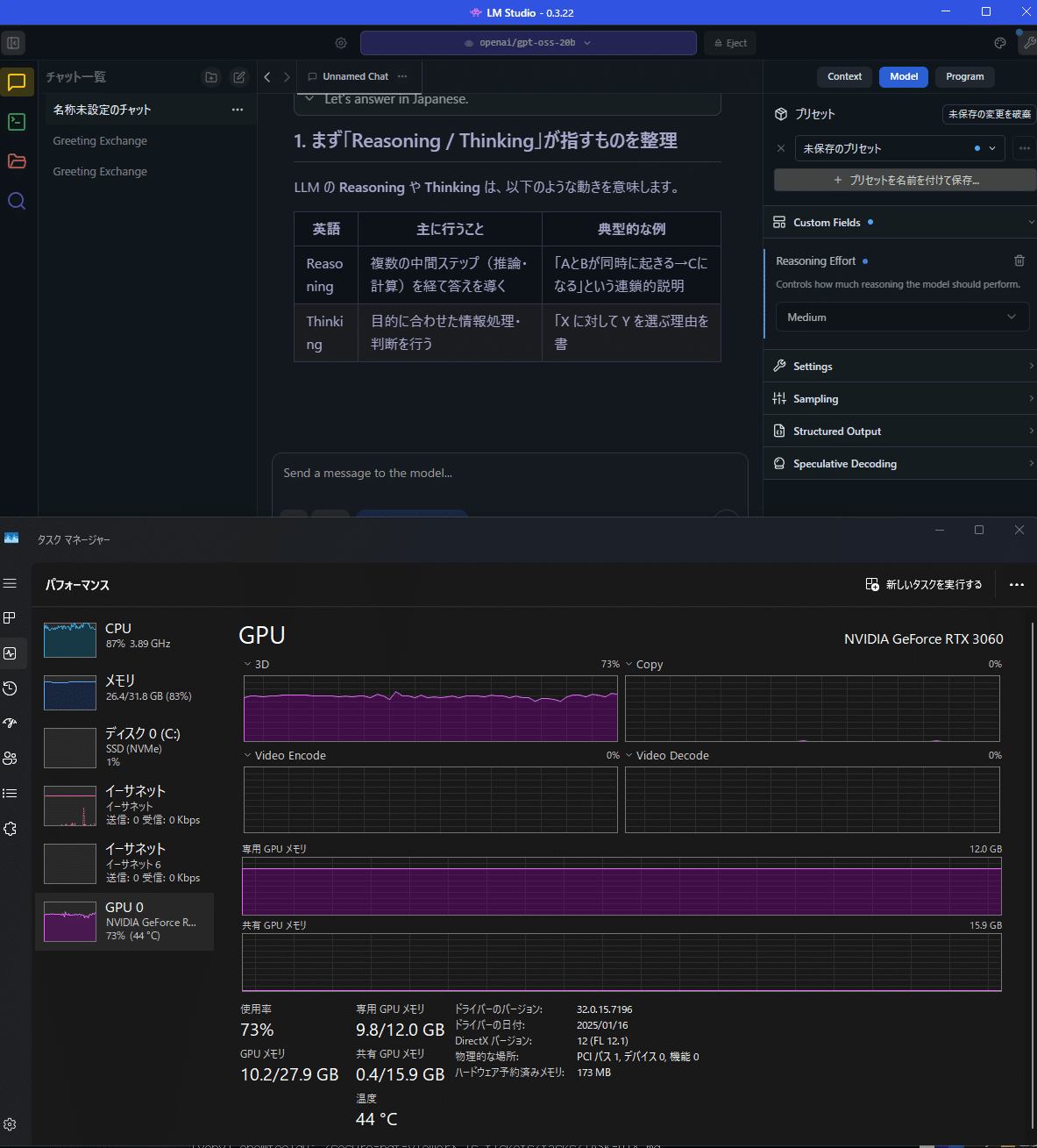Run new task 新しいタスクを実行する
The height and width of the screenshot is (1148, 1037).
[924, 585]
